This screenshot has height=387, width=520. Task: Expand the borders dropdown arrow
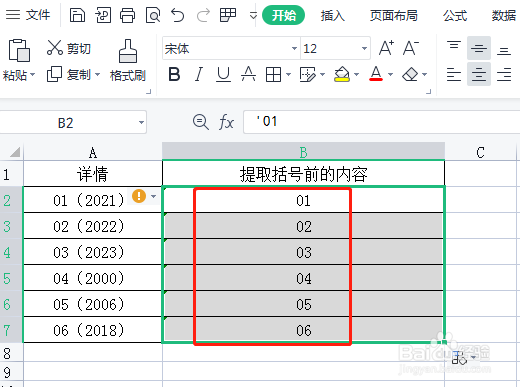point(289,74)
